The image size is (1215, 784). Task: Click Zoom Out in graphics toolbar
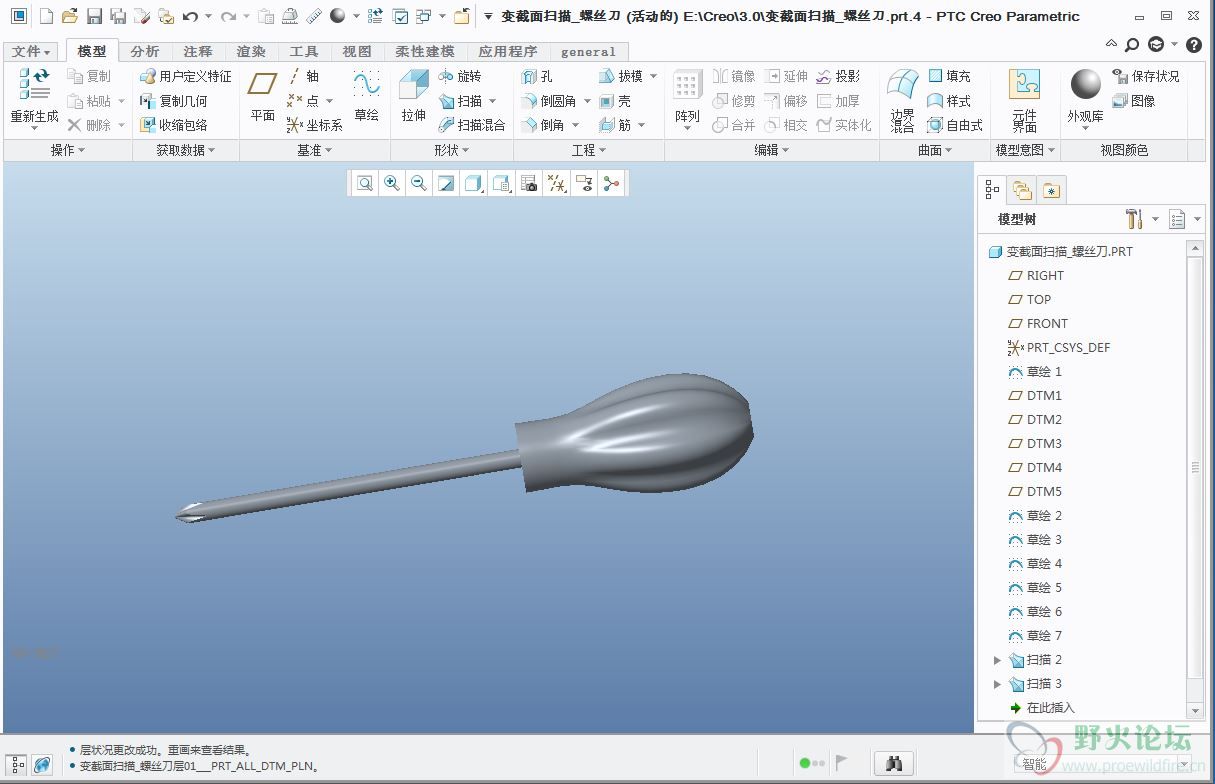(x=419, y=183)
